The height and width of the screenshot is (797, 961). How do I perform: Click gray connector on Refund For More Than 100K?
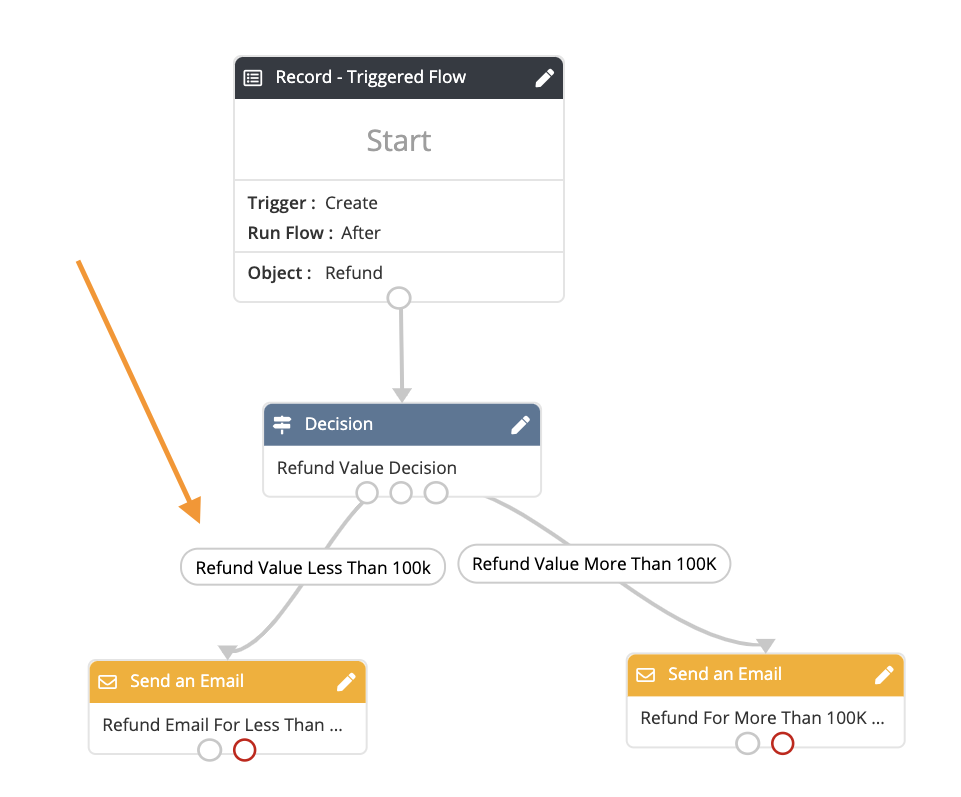748,743
